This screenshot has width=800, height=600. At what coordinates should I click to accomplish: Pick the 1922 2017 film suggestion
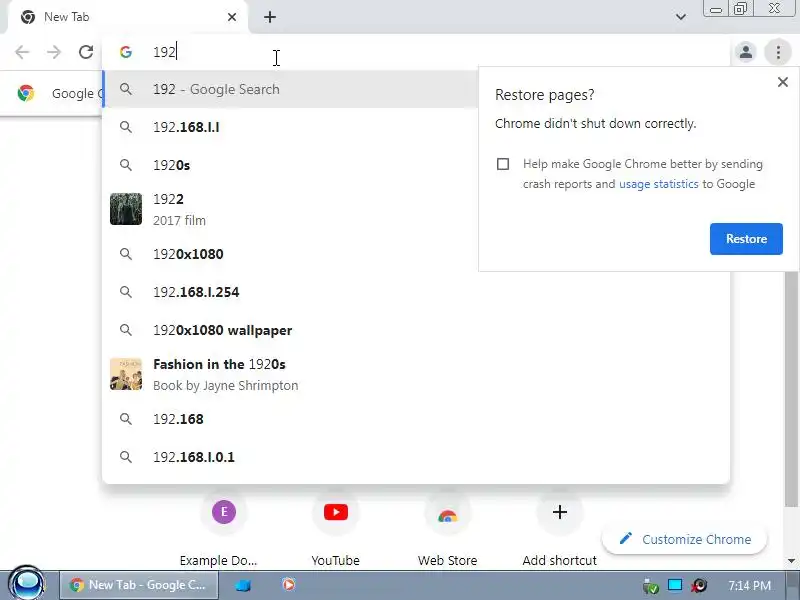click(291, 209)
